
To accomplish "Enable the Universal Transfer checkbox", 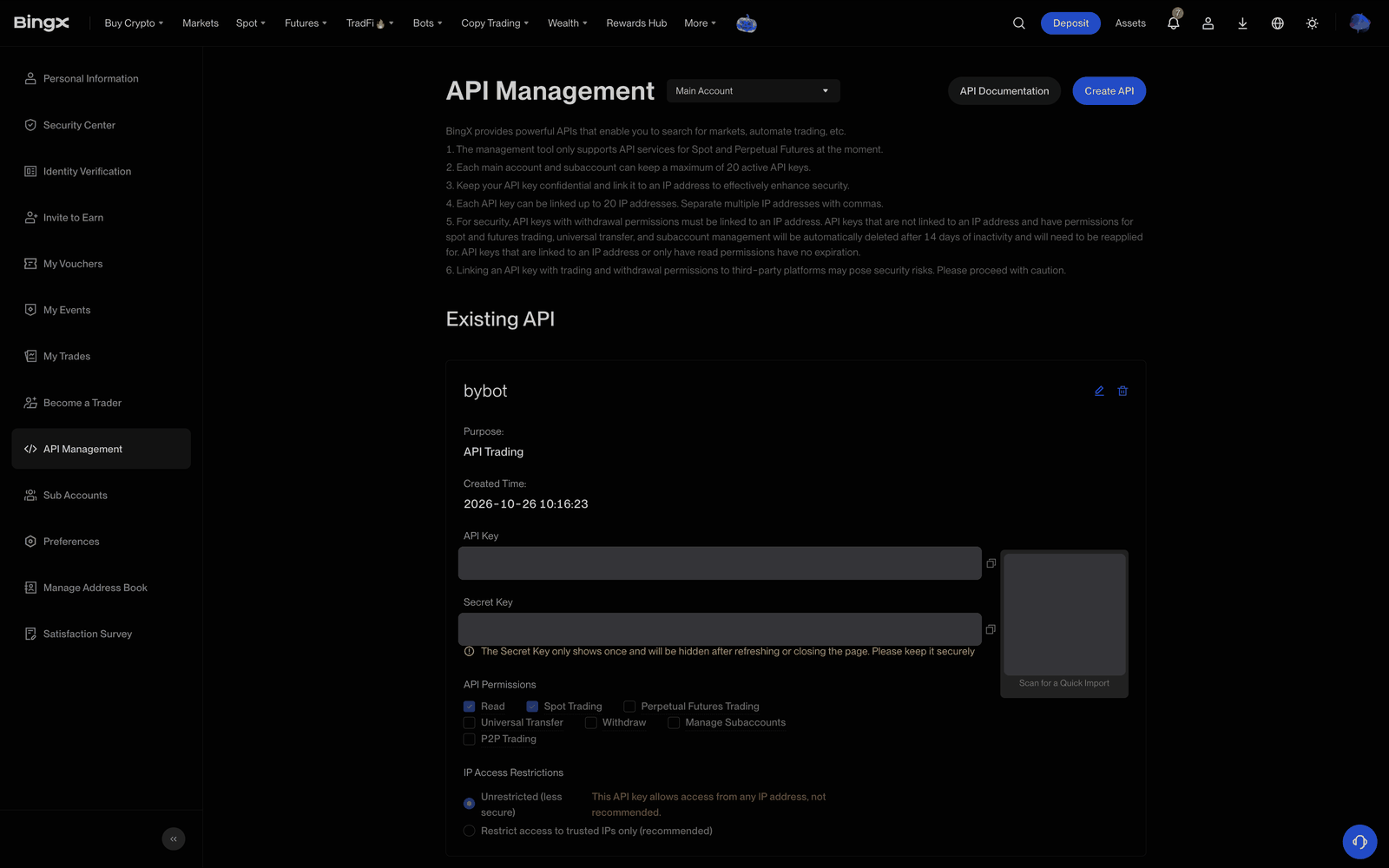I will pyautogui.click(x=470, y=722).
